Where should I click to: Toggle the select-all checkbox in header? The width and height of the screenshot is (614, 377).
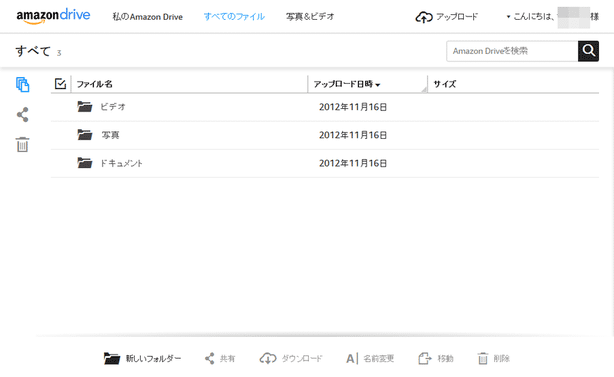(60, 83)
